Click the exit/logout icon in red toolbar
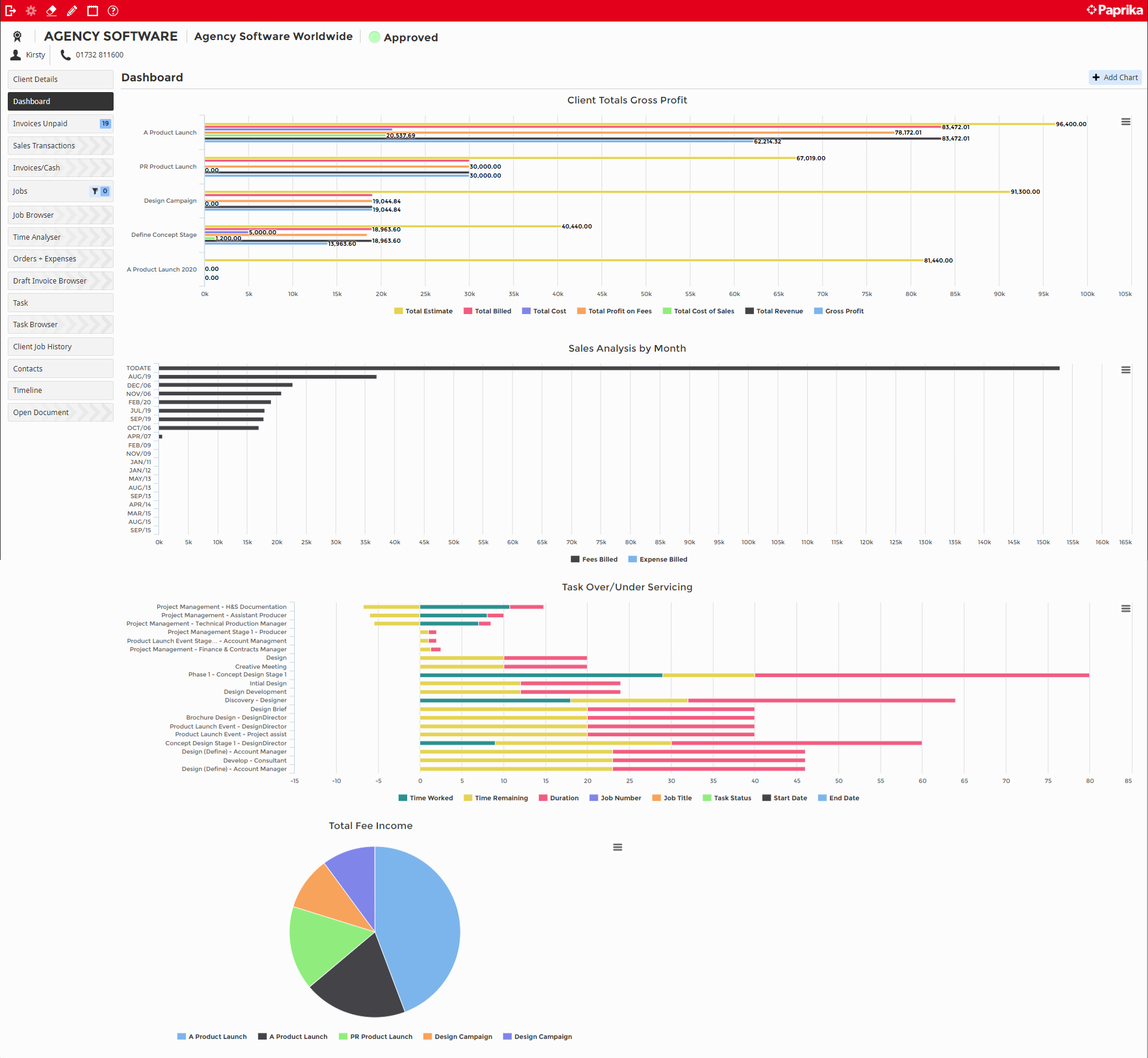 pyautogui.click(x=11, y=11)
